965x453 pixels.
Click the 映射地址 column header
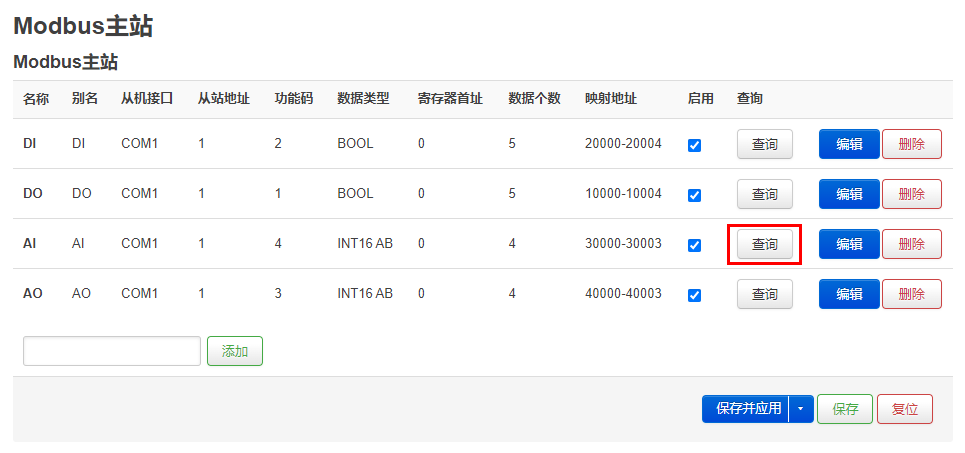click(x=611, y=98)
